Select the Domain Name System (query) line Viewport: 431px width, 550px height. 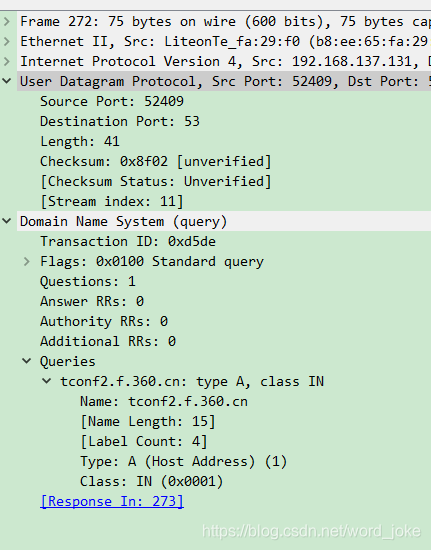(225, 221)
